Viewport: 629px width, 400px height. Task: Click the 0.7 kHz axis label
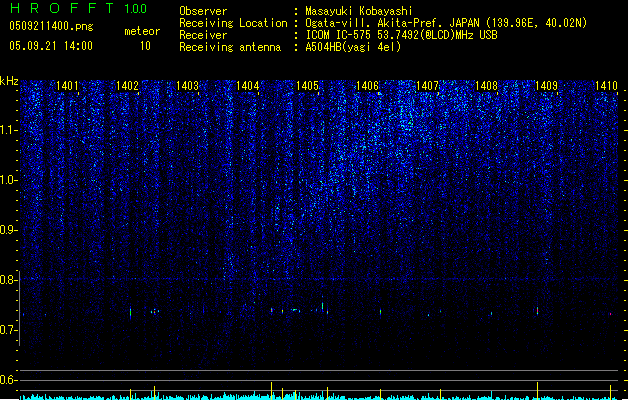(x=8, y=330)
